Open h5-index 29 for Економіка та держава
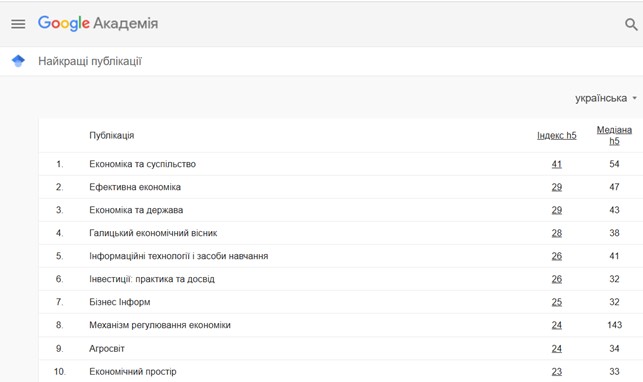 coord(556,210)
